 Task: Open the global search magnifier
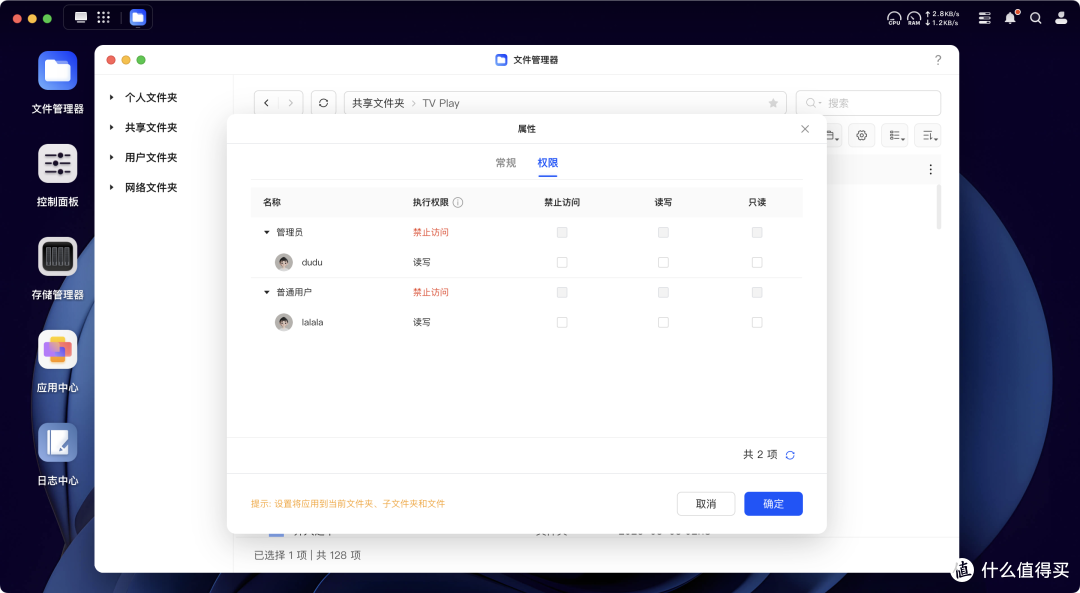click(x=1035, y=18)
